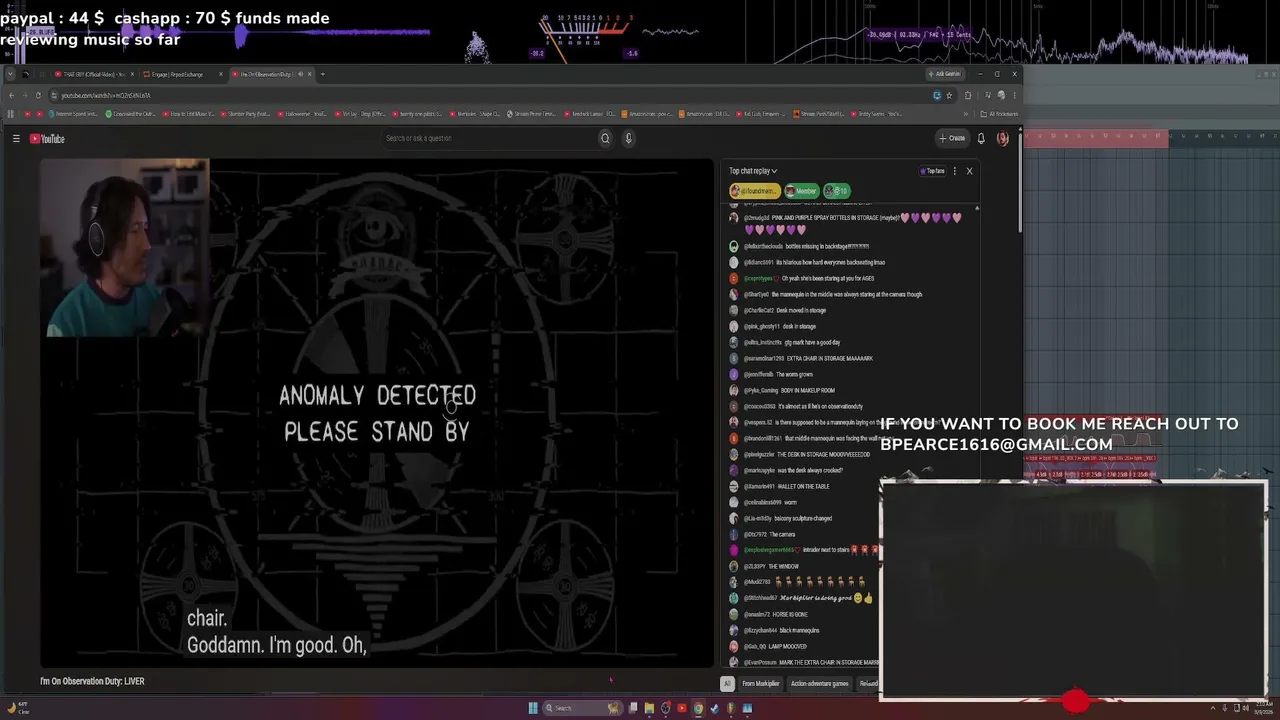Close the Engage | RepostExchange tab
The height and width of the screenshot is (720, 1280).
click(x=221, y=74)
